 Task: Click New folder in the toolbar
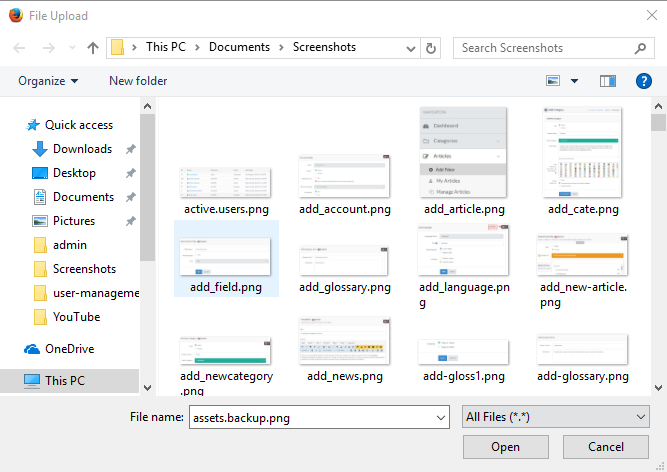tap(138, 81)
